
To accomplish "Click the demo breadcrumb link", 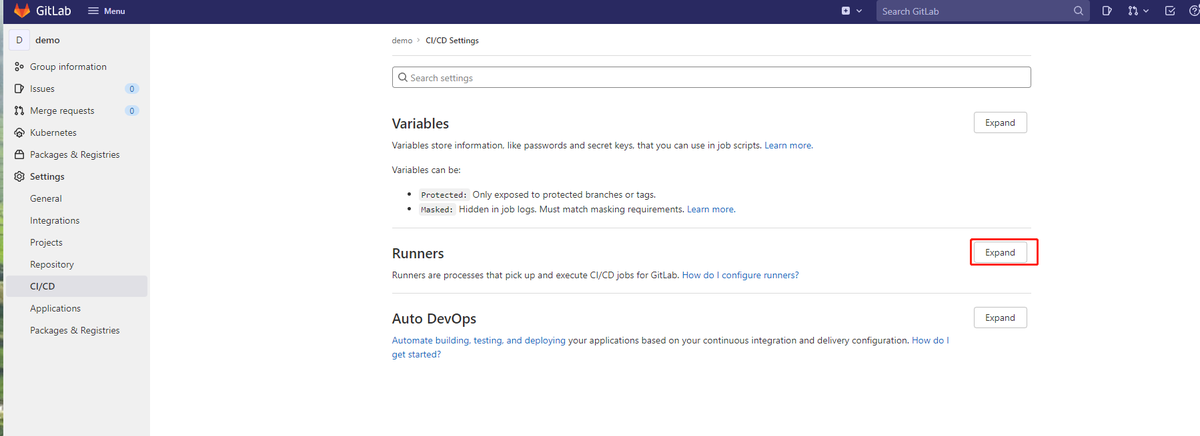I will (x=402, y=41).
